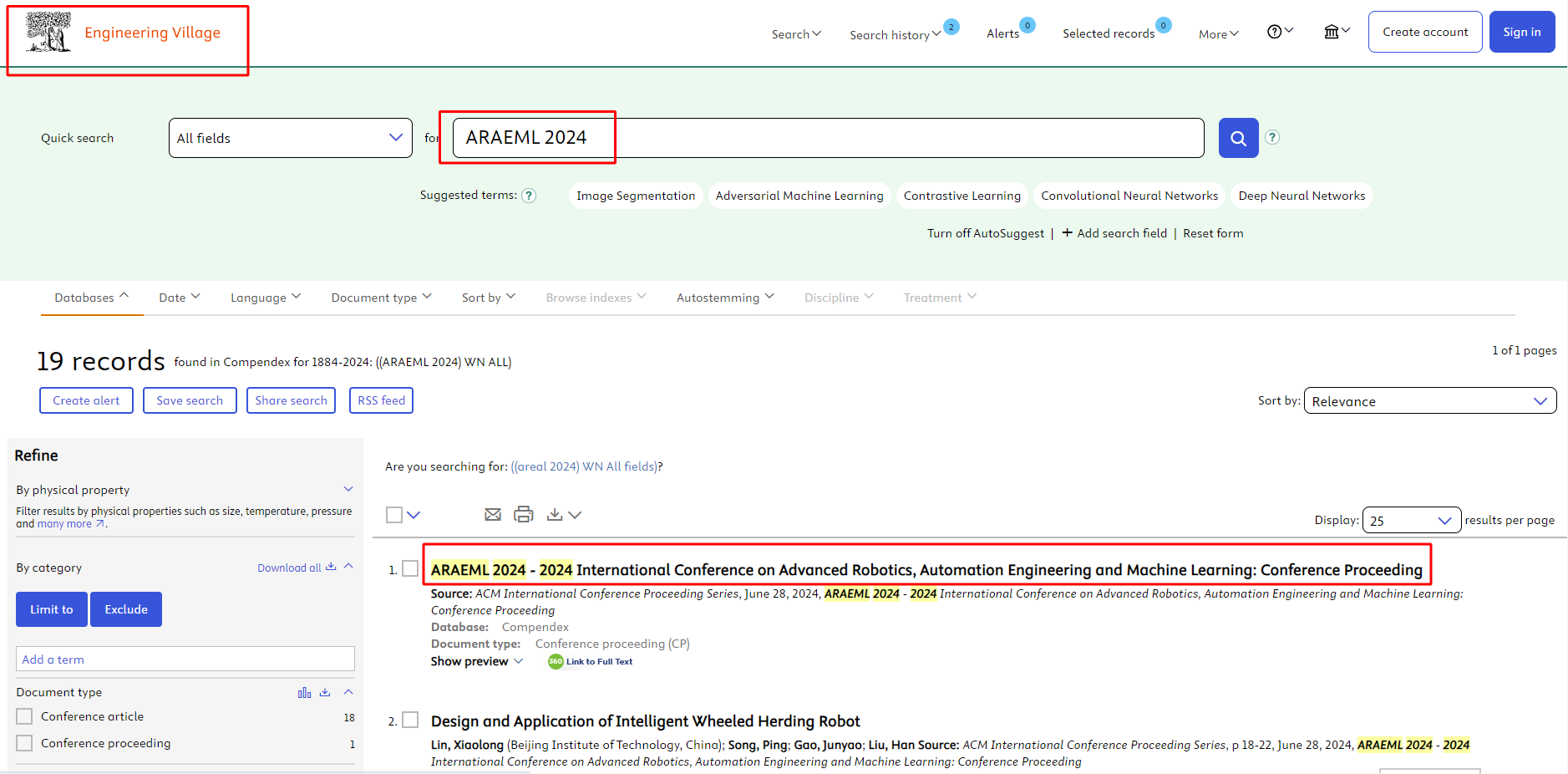Open Selected records

pos(1109,33)
